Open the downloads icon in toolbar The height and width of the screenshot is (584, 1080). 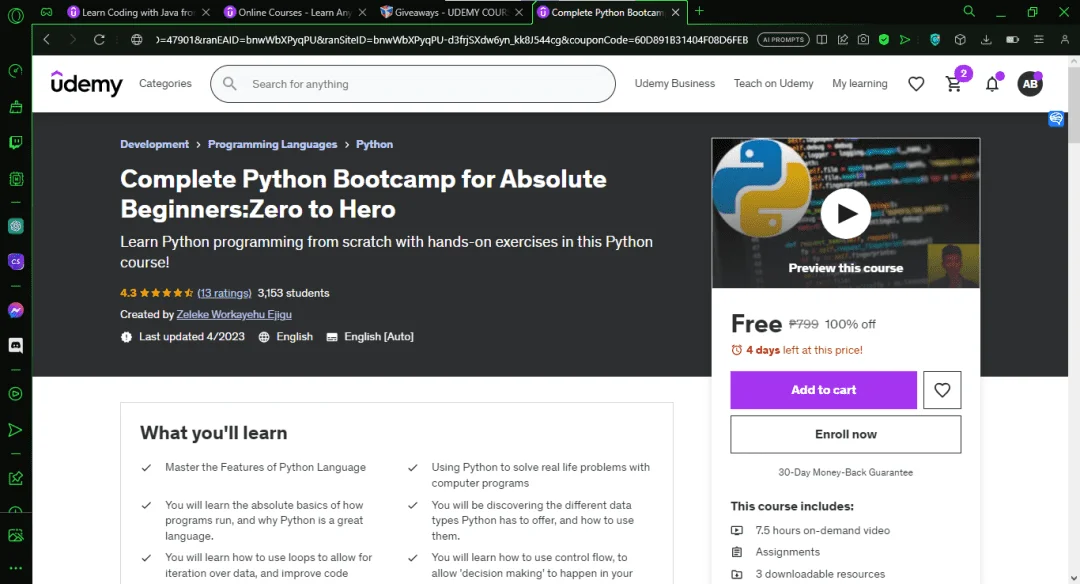[986, 40]
